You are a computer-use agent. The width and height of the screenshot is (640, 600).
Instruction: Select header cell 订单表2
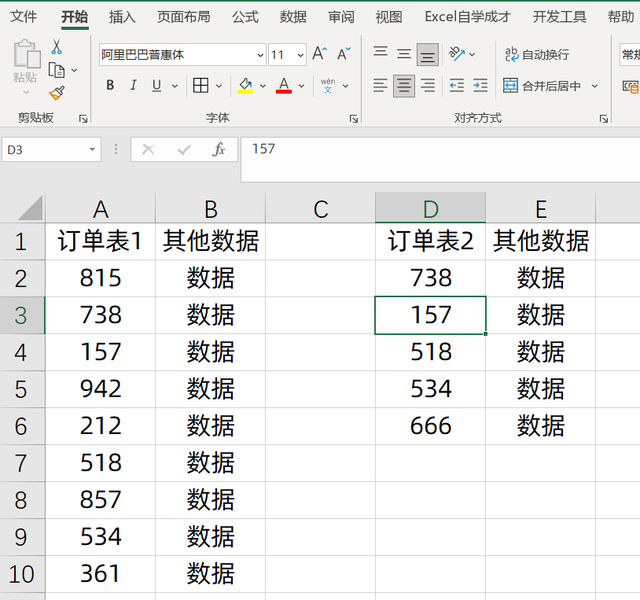tap(431, 241)
